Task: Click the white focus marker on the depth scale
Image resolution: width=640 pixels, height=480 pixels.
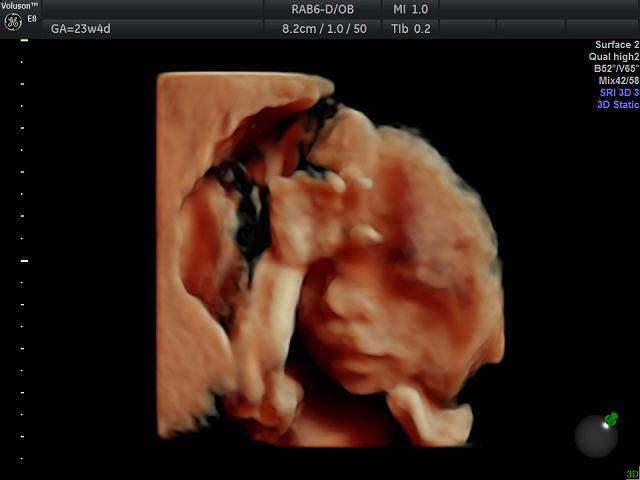Action: click(x=24, y=260)
